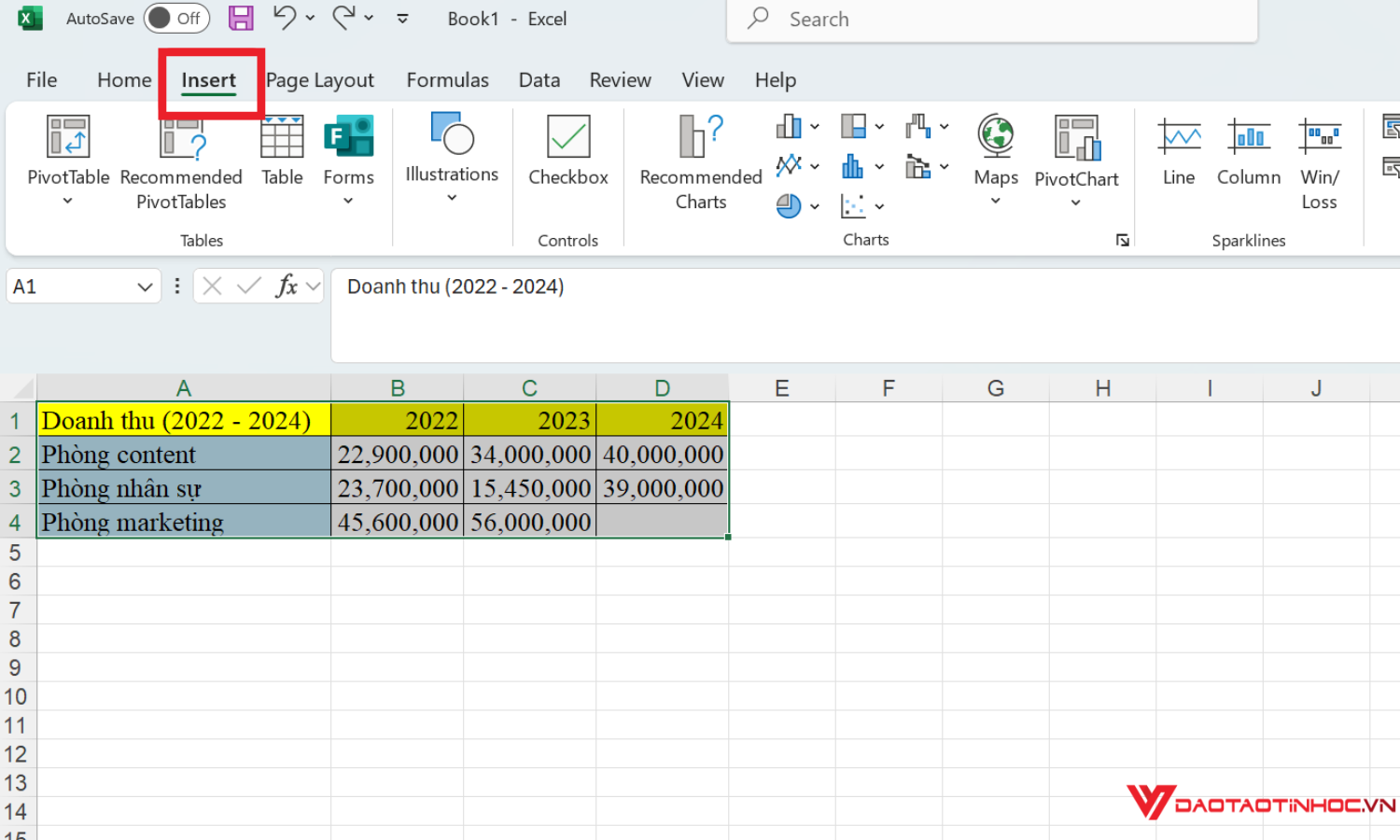This screenshot has height=840, width=1400.
Task: Open Recommended Charts
Action: click(x=700, y=161)
